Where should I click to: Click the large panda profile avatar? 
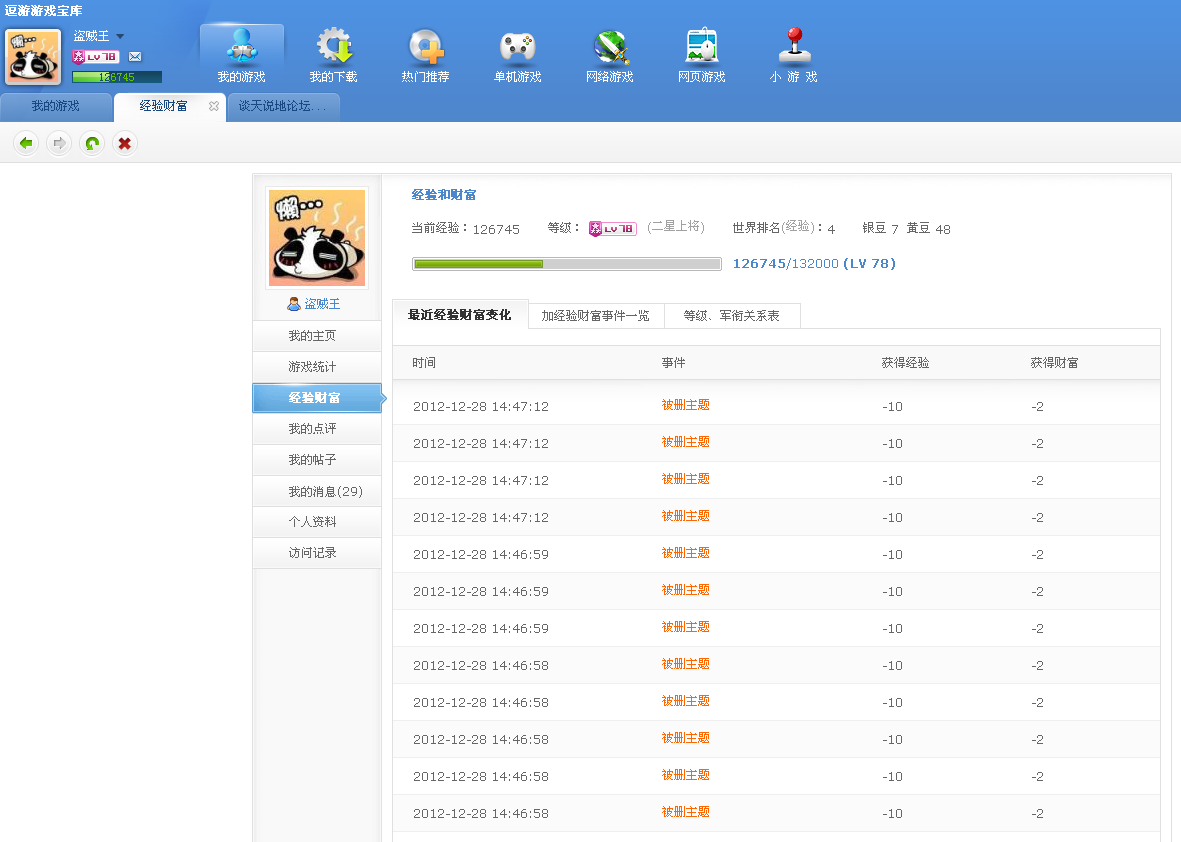coord(317,237)
